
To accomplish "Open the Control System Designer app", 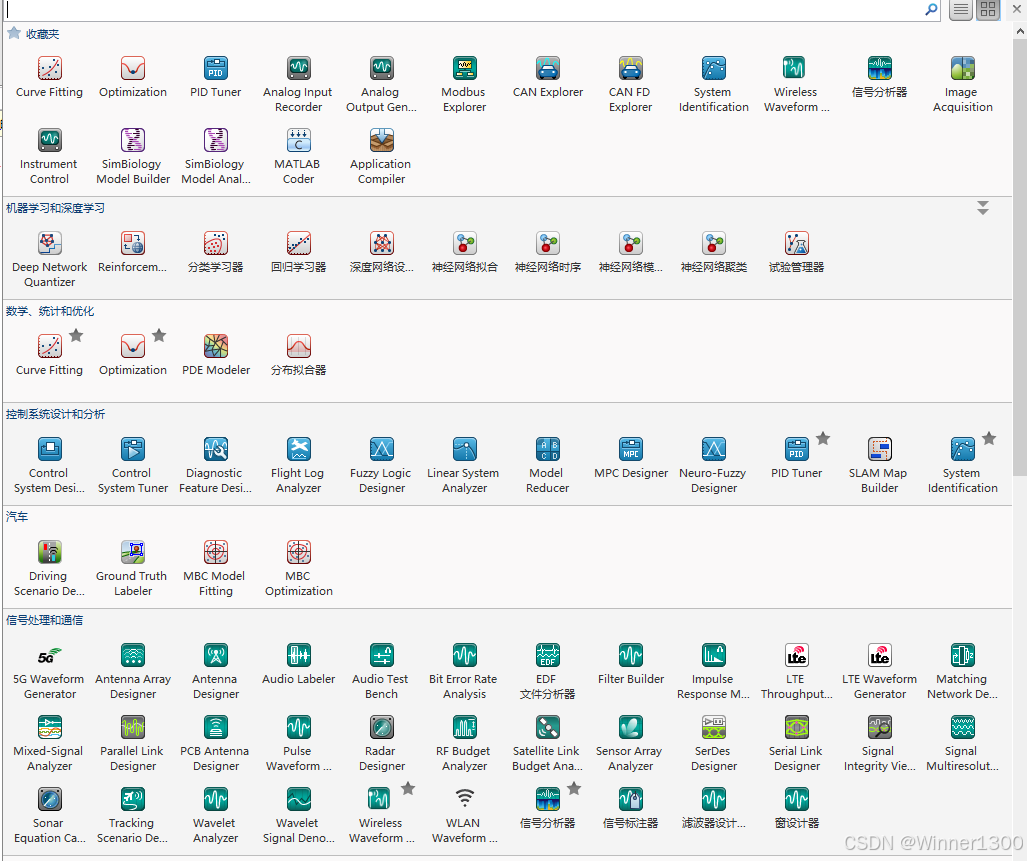I will pos(49,465).
